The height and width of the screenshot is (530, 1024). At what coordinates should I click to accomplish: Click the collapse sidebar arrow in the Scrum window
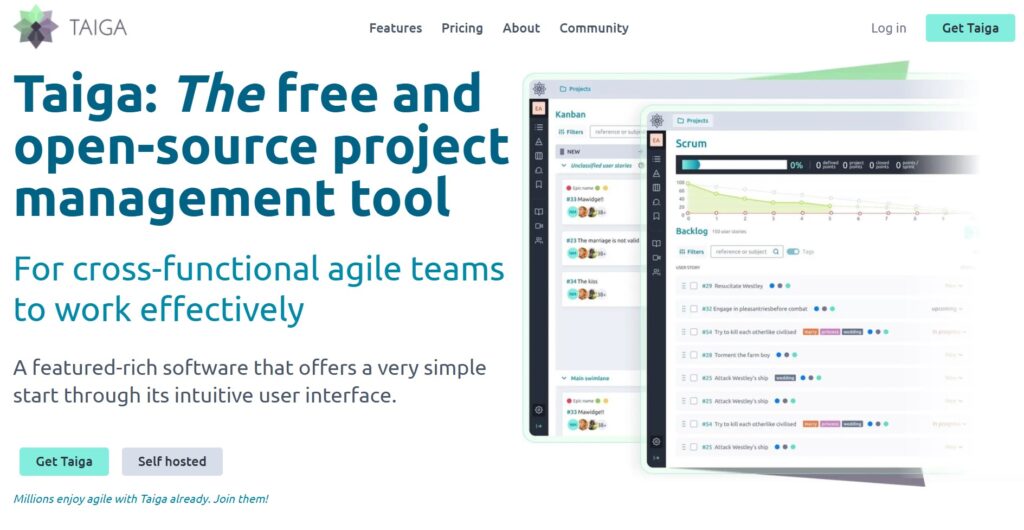pyautogui.click(x=656, y=458)
